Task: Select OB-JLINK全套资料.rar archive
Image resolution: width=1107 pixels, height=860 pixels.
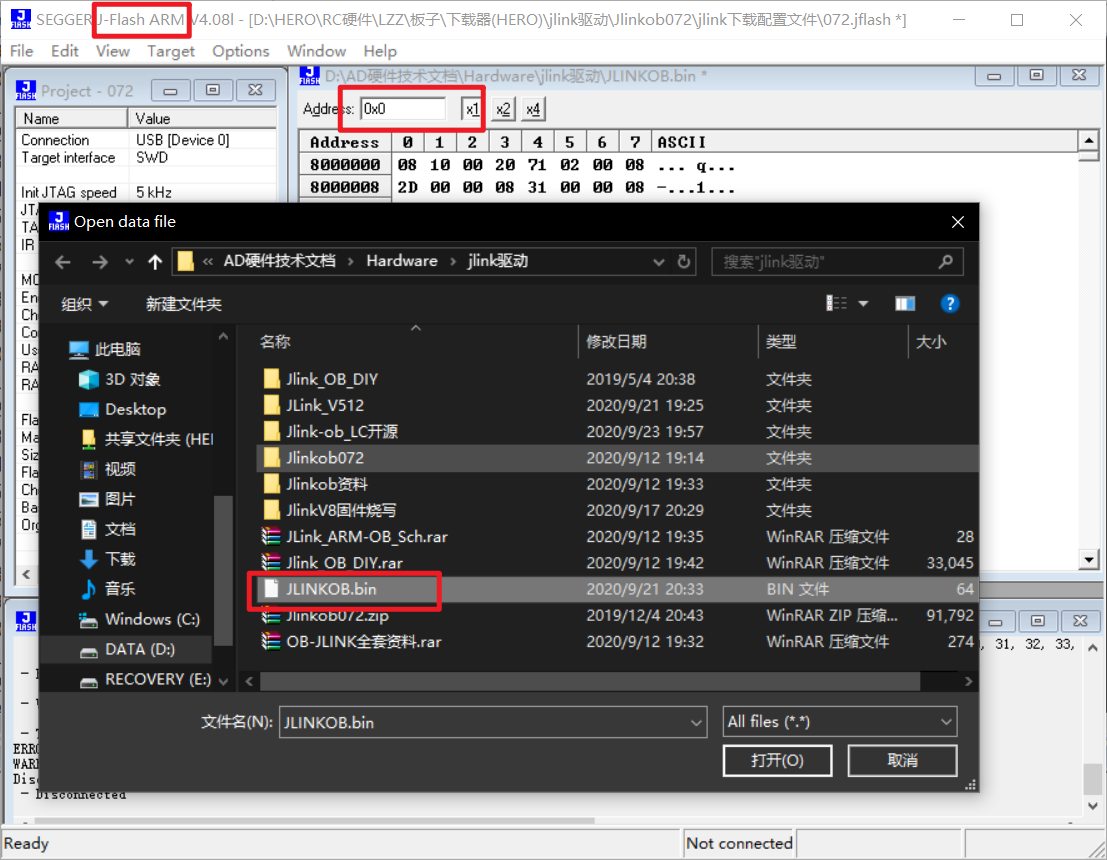Action: tap(617, 641)
